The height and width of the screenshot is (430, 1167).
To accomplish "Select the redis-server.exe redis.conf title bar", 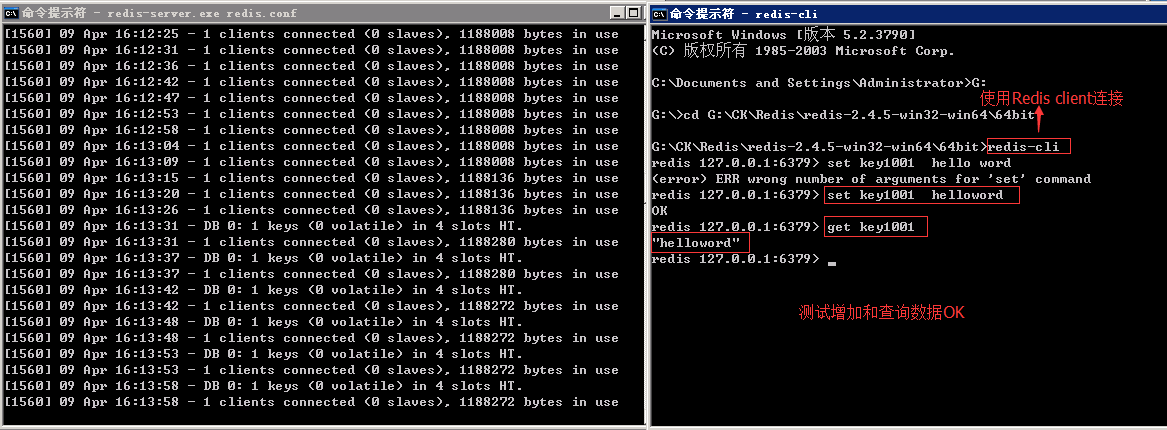I will (x=322, y=13).
